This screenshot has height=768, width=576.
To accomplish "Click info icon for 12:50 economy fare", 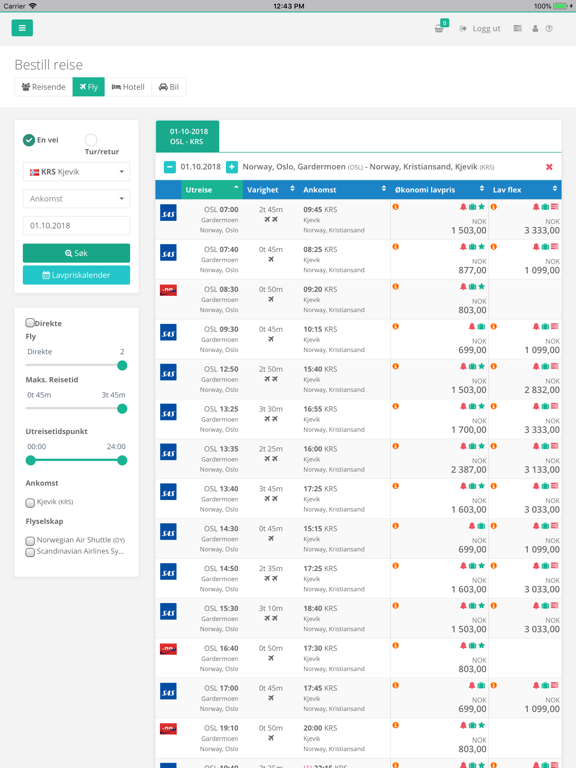I will 396,366.
